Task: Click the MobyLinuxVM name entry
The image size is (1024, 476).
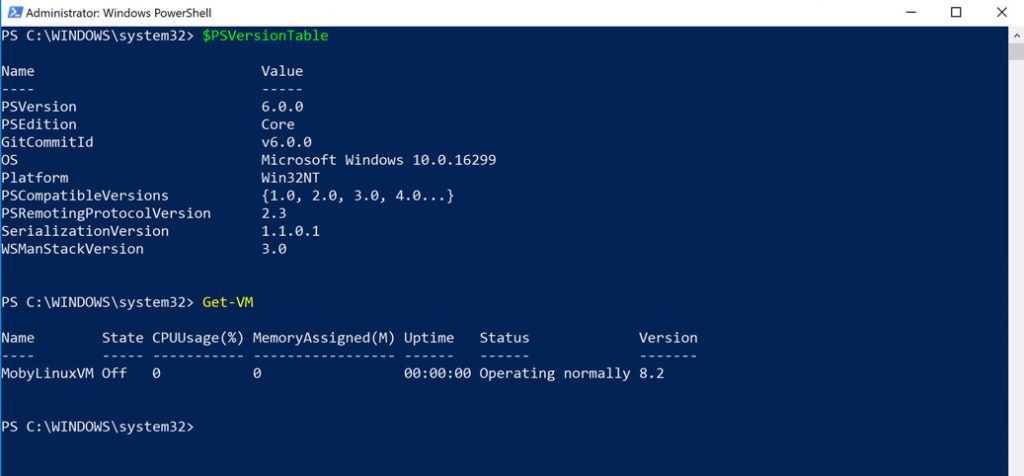Action: (48, 373)
